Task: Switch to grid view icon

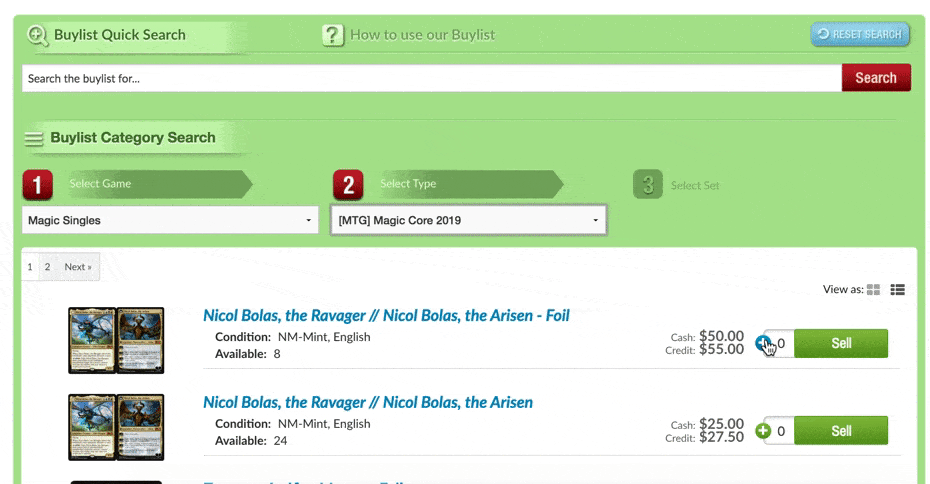Action: click(873, 290)
